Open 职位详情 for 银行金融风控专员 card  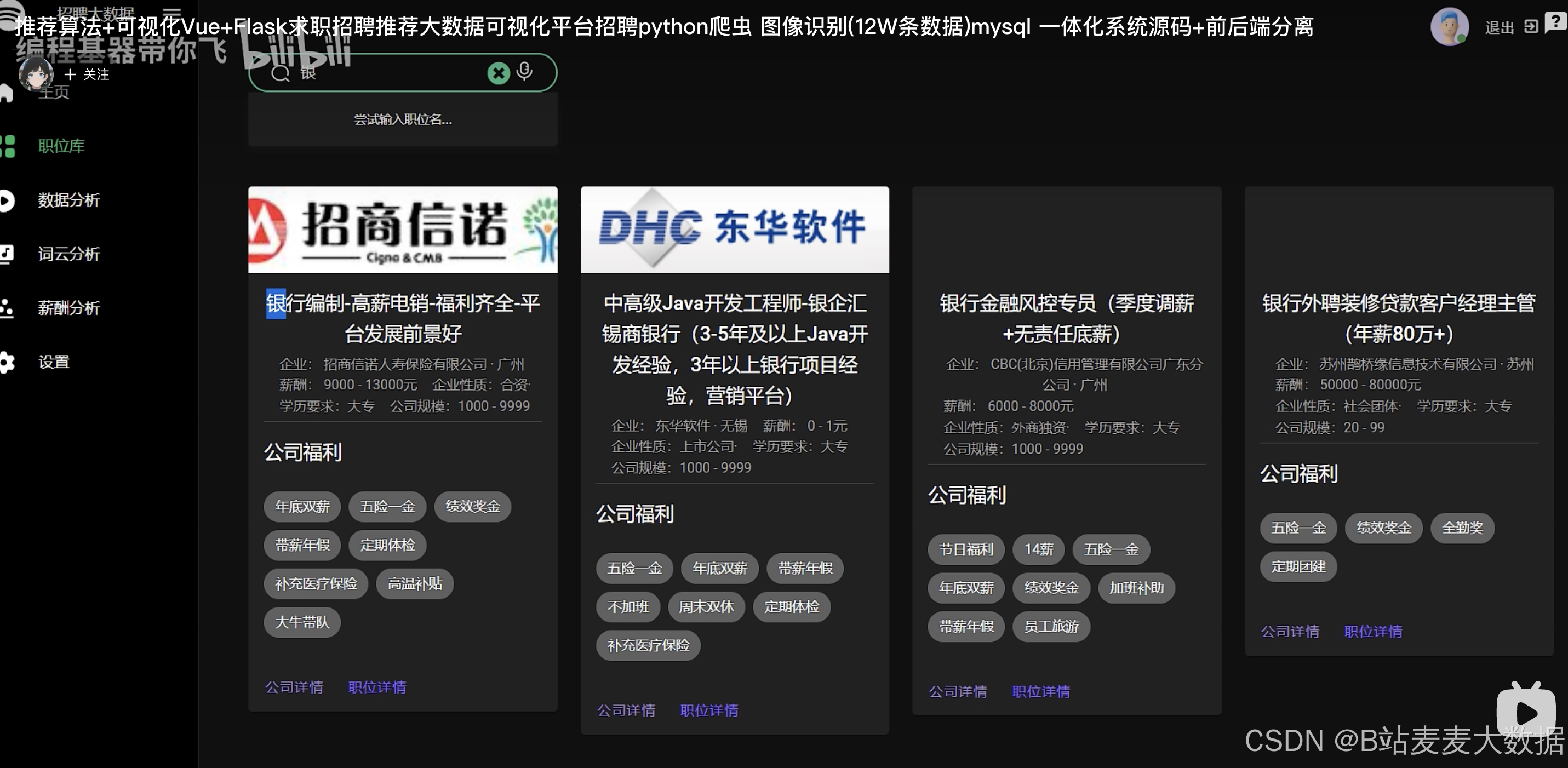click(x=1041, y=691)
